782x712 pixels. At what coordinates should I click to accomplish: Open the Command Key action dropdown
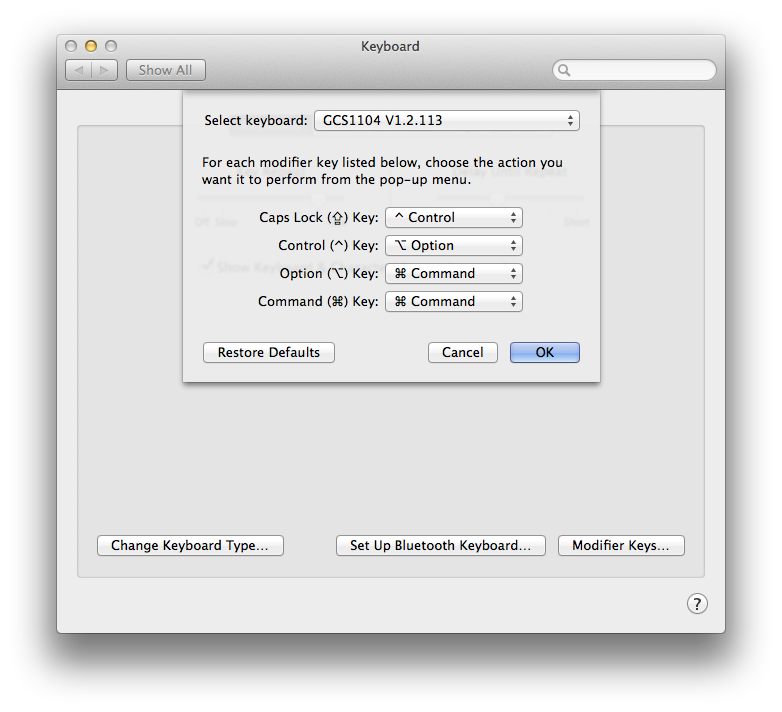pyautogui.click(x=453, y=302)
